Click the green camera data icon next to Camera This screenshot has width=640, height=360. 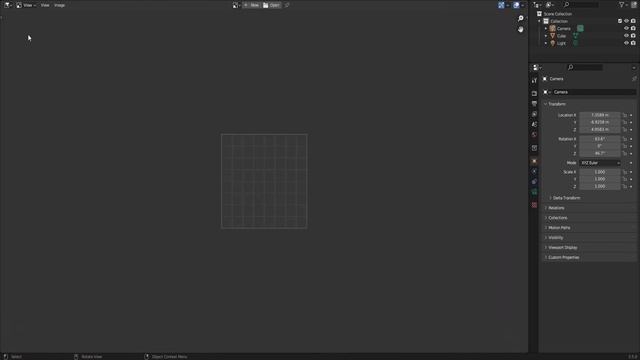(580, 29)
